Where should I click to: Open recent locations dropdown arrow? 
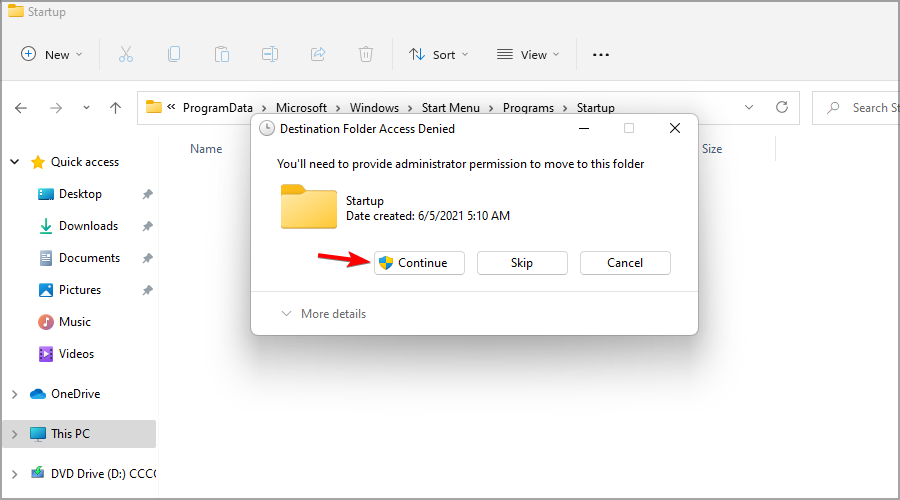86,107
